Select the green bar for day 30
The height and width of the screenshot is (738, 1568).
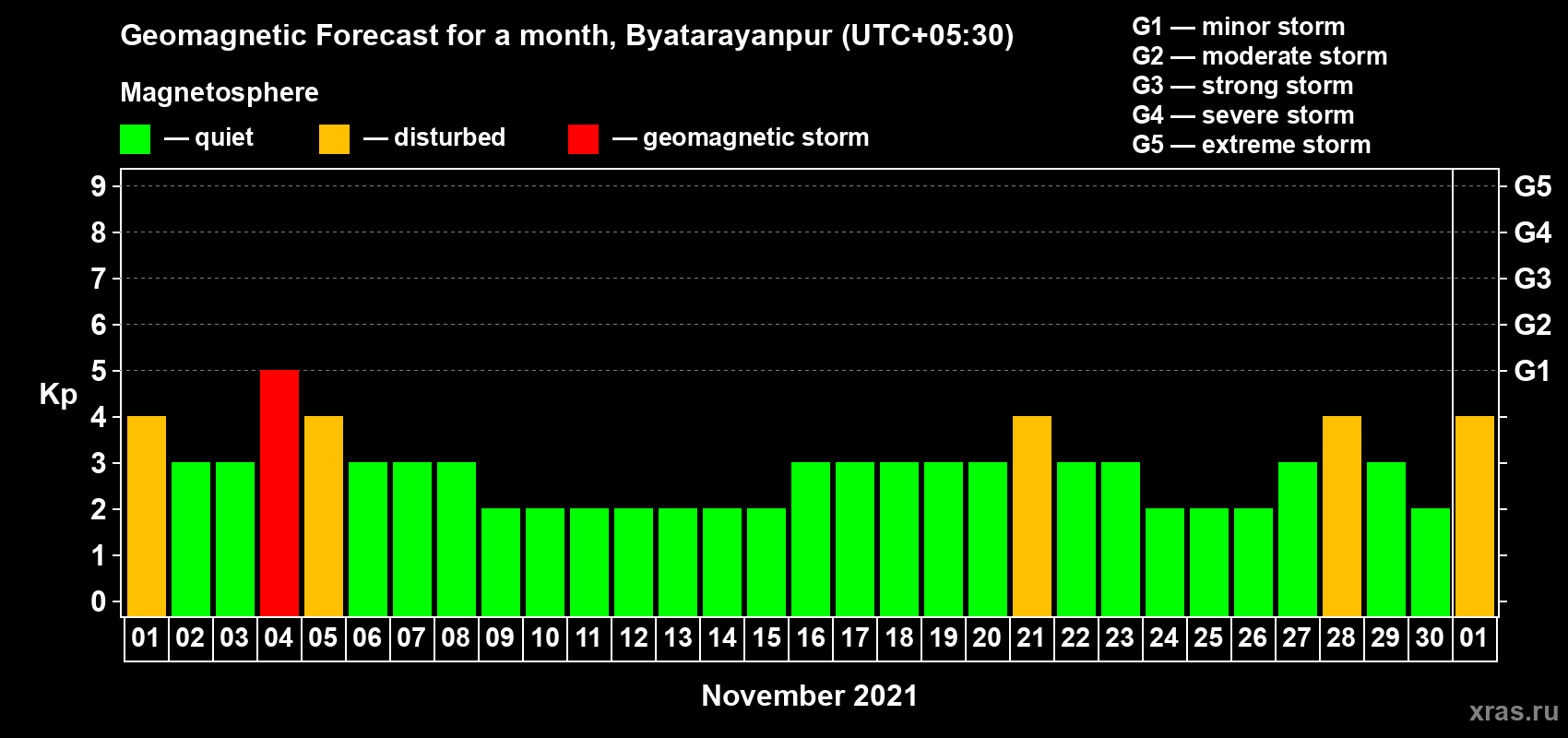[x=1431, y=563]
